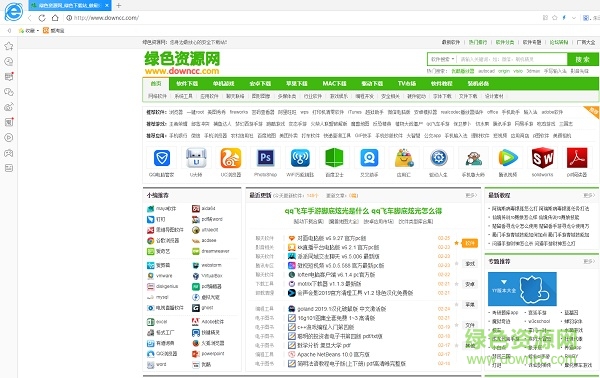
Task: Click the autocad hot search link
Action: click(486, 71)
